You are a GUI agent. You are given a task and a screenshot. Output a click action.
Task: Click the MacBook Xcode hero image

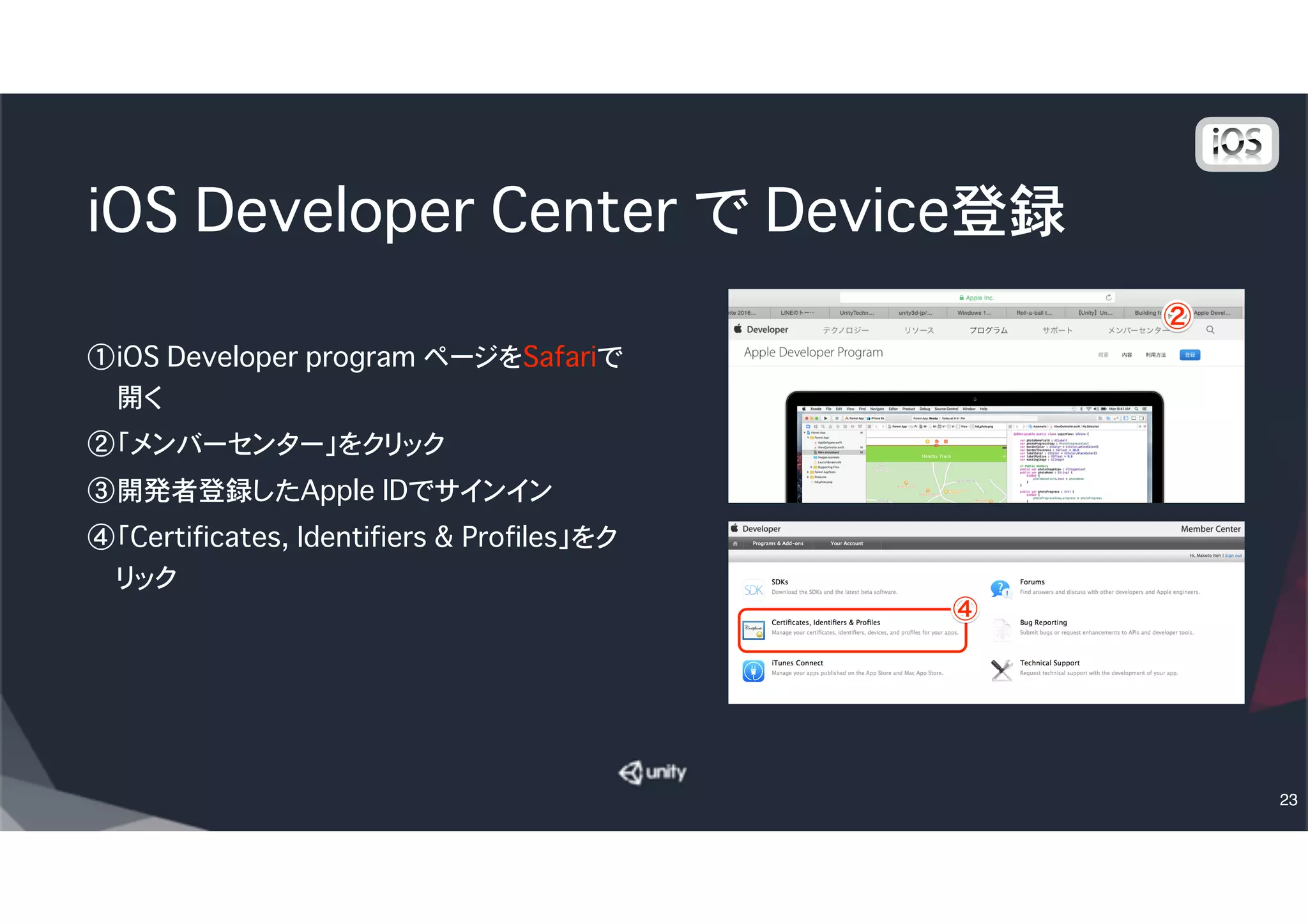coord(975,447)
